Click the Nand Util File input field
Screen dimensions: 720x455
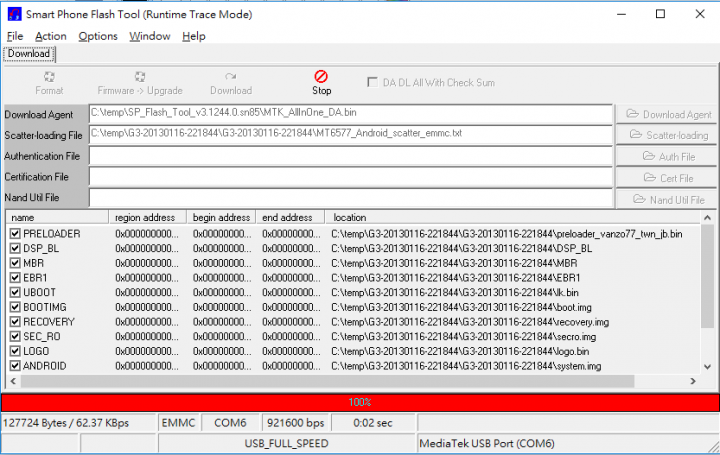click(x=351, y=198)
